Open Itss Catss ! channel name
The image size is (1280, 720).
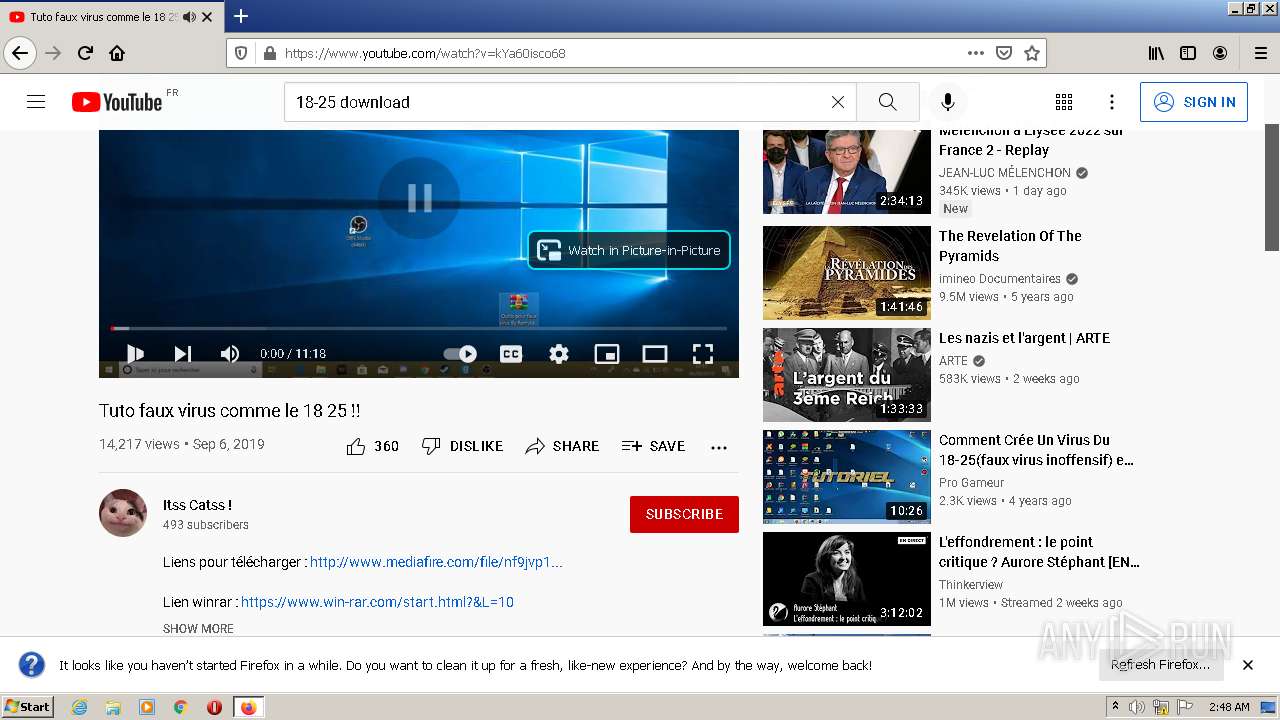(x=197, y=505)
